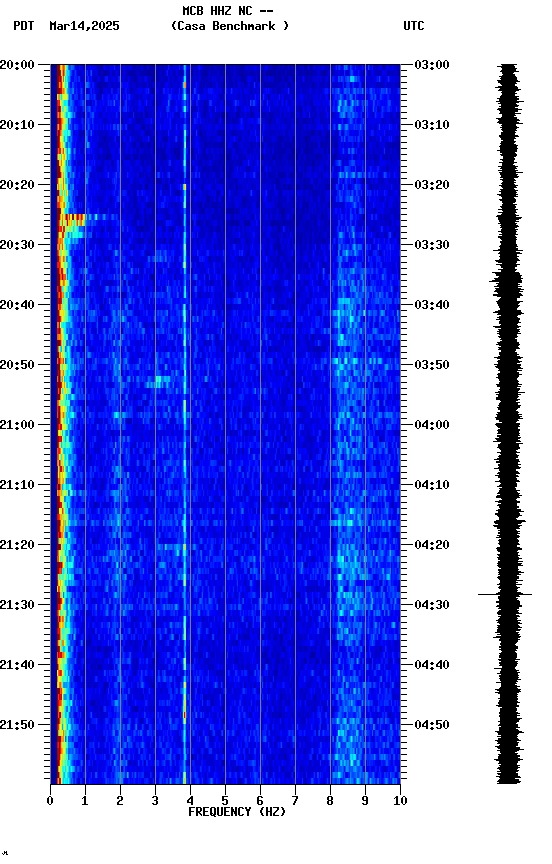
Task: Click the 2 Hz frequency tick label
Action: point(120,801)
